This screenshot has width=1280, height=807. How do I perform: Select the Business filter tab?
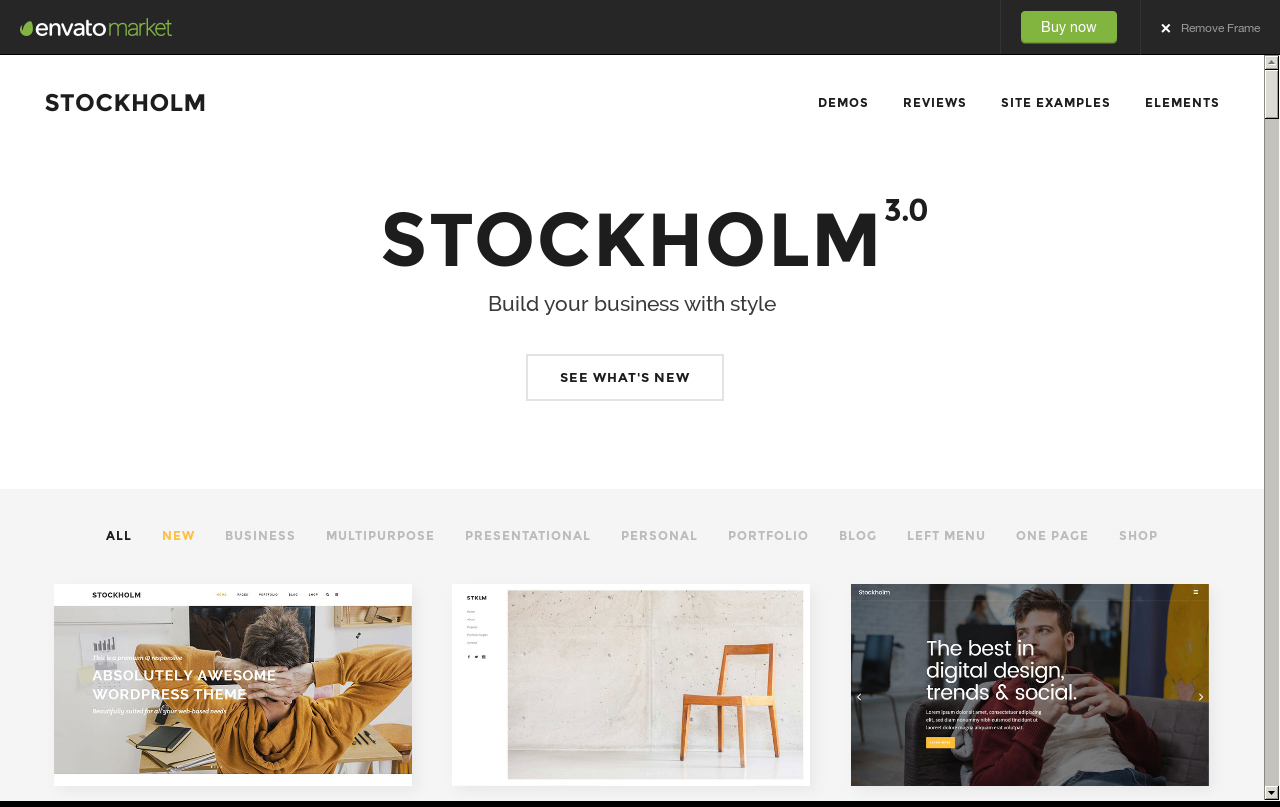(260, 536)
